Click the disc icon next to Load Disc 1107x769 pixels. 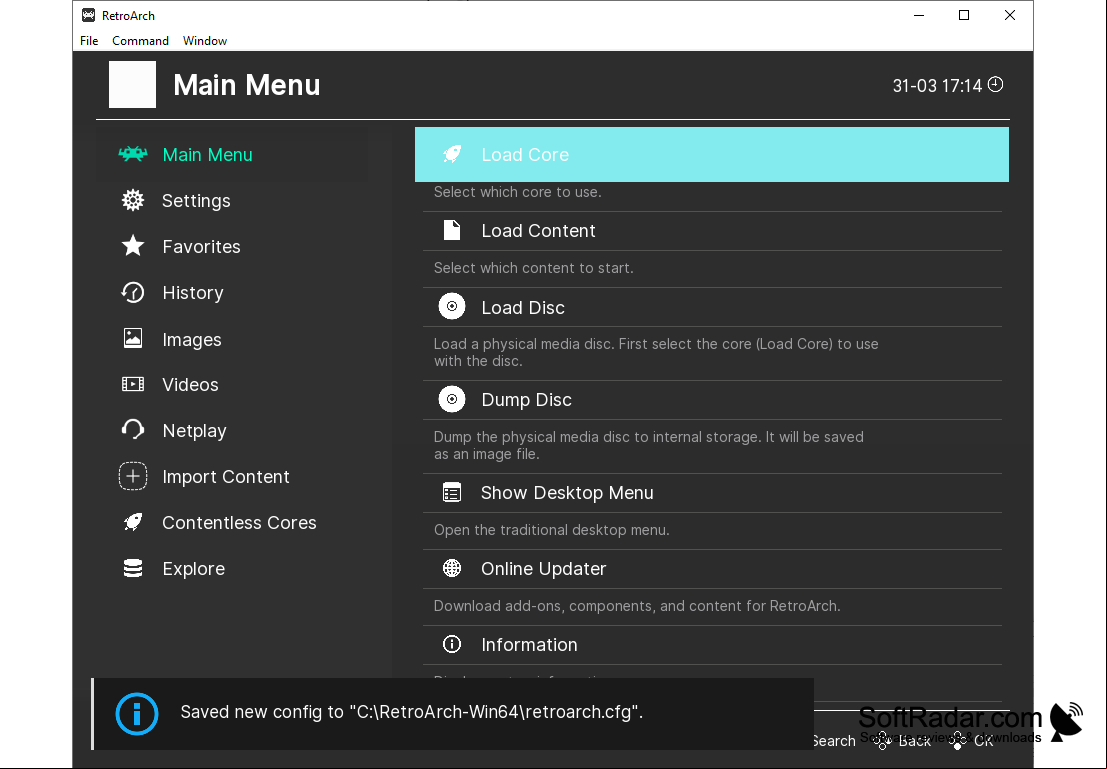click(452, 307)
